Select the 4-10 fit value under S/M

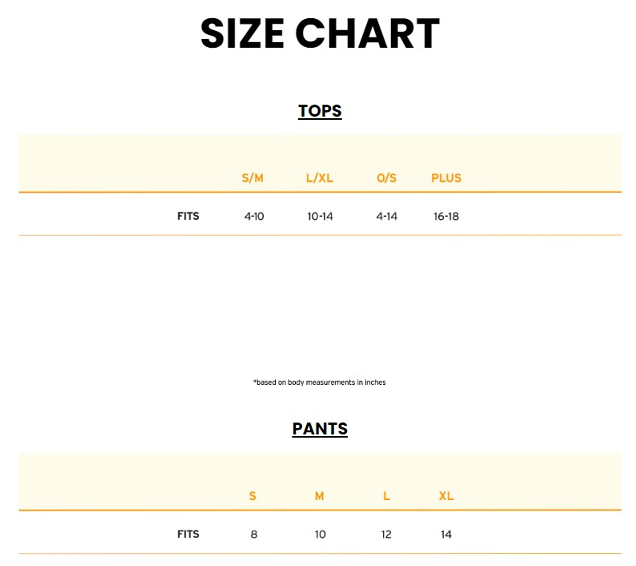click(254, 216)
